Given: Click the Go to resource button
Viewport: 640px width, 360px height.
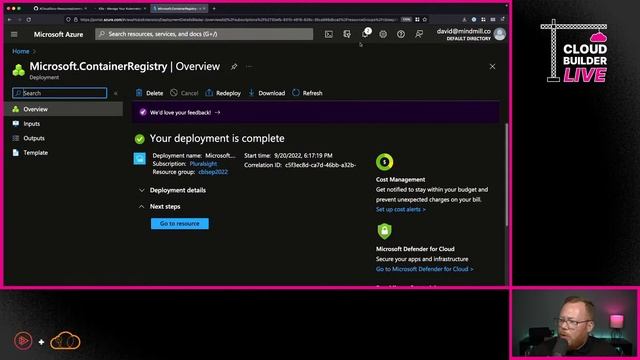Looking at the screenshot, I should pyautogui.click(x=180, y=224).
